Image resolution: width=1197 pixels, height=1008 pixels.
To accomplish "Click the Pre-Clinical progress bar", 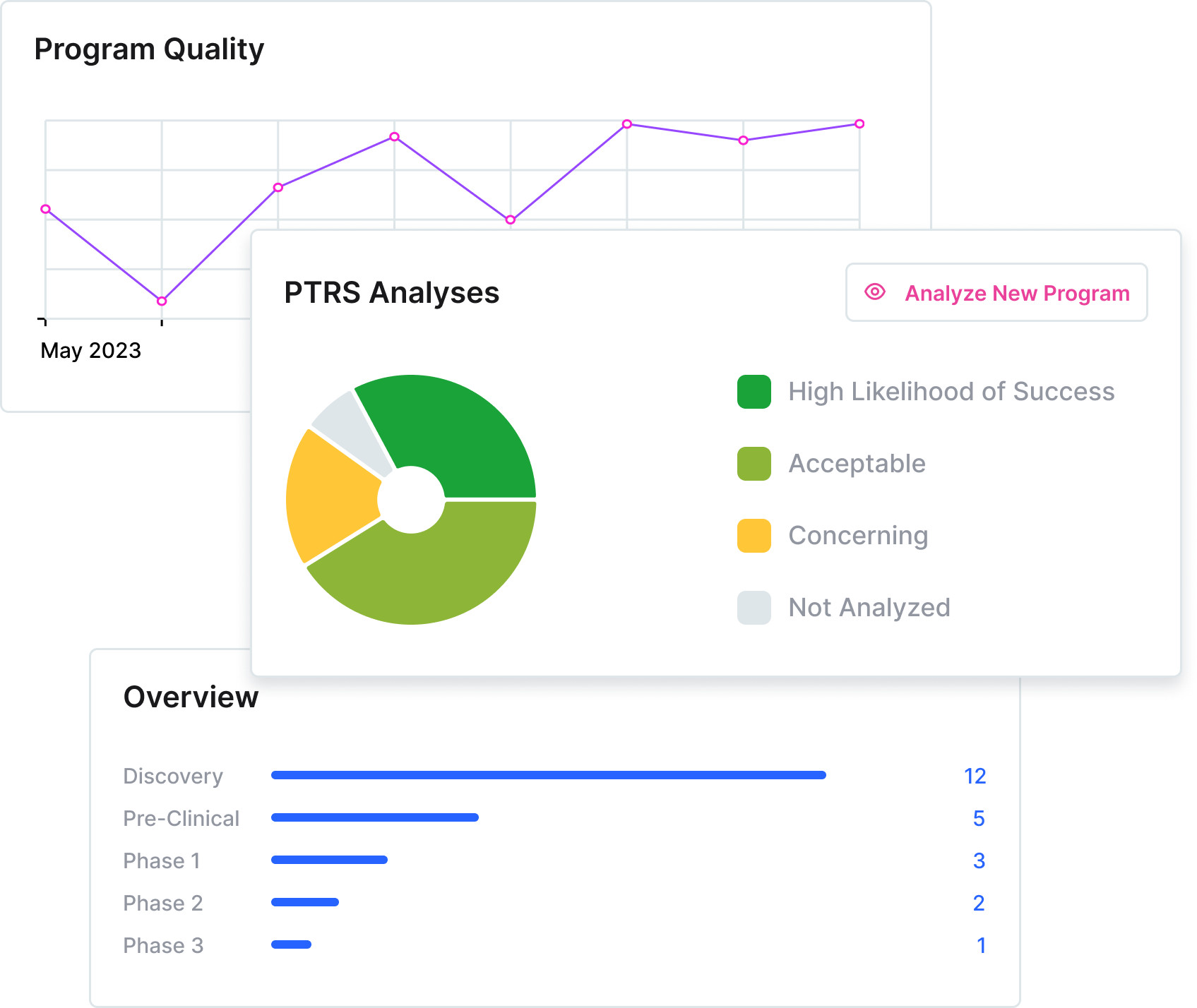I will (375, 817).
